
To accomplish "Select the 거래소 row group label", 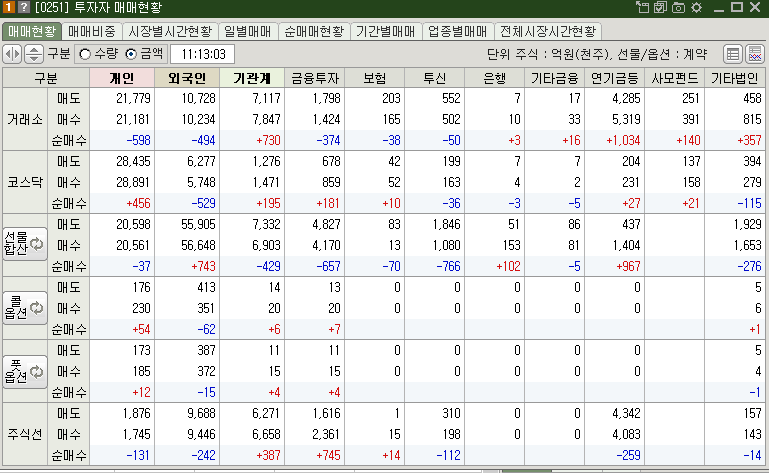I will [25, 119].
